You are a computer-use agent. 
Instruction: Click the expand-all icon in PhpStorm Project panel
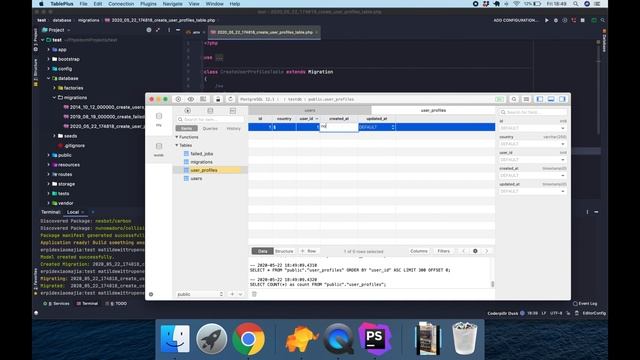pyautogui.click(x=158, y=30)
